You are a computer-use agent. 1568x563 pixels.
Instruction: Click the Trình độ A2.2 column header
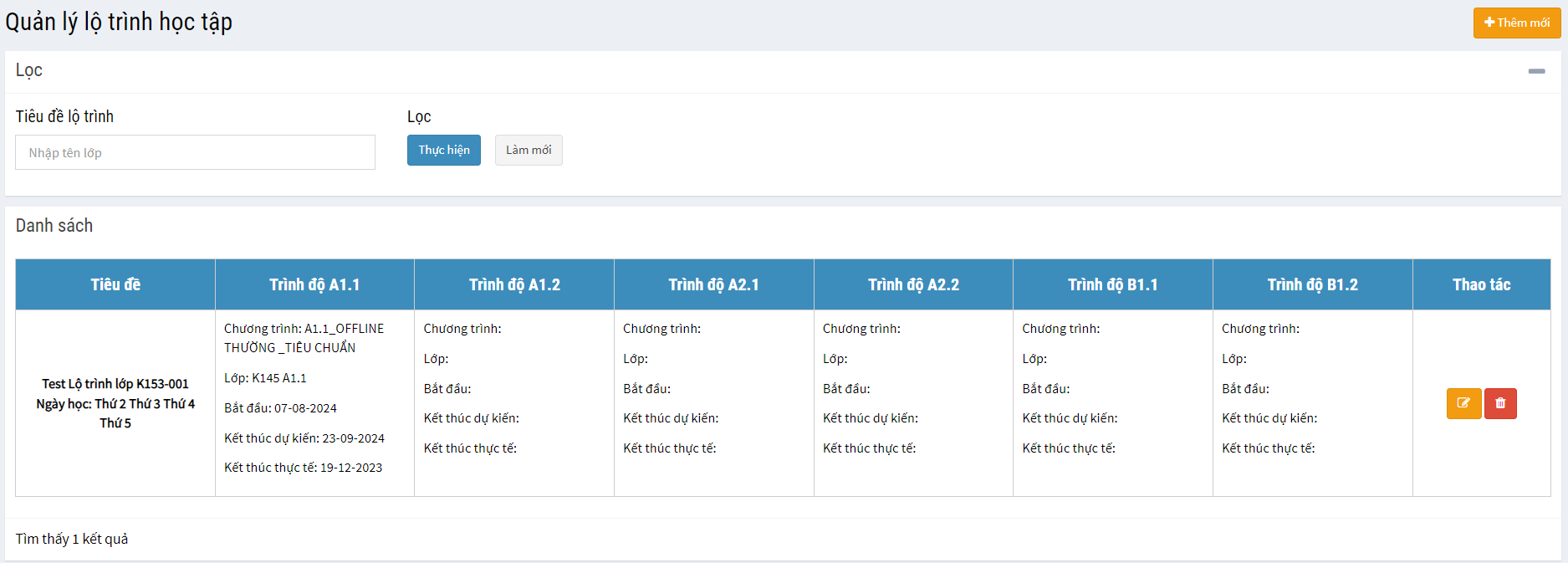913,284
